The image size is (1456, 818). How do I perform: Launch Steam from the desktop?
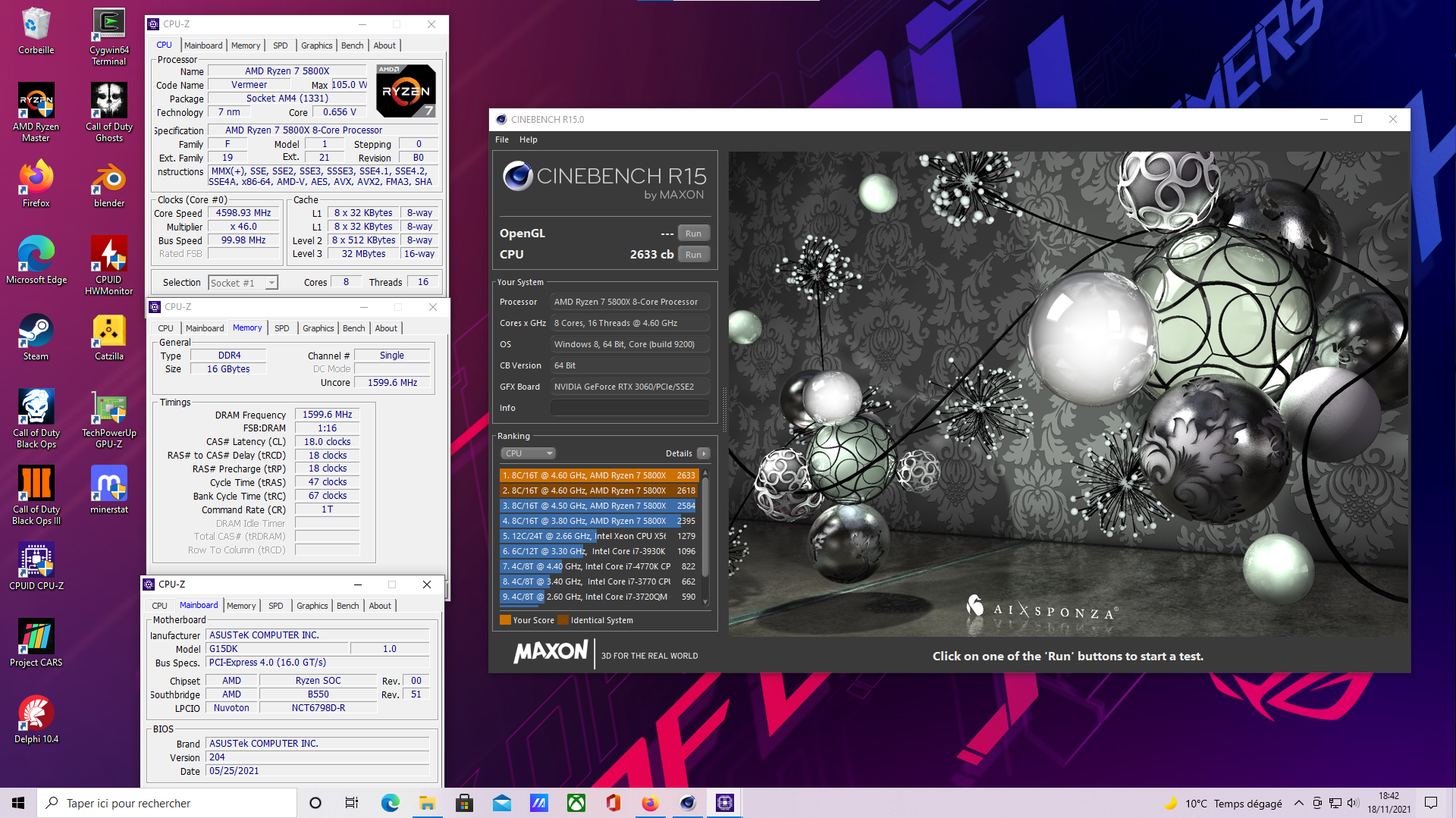(36, 337)
